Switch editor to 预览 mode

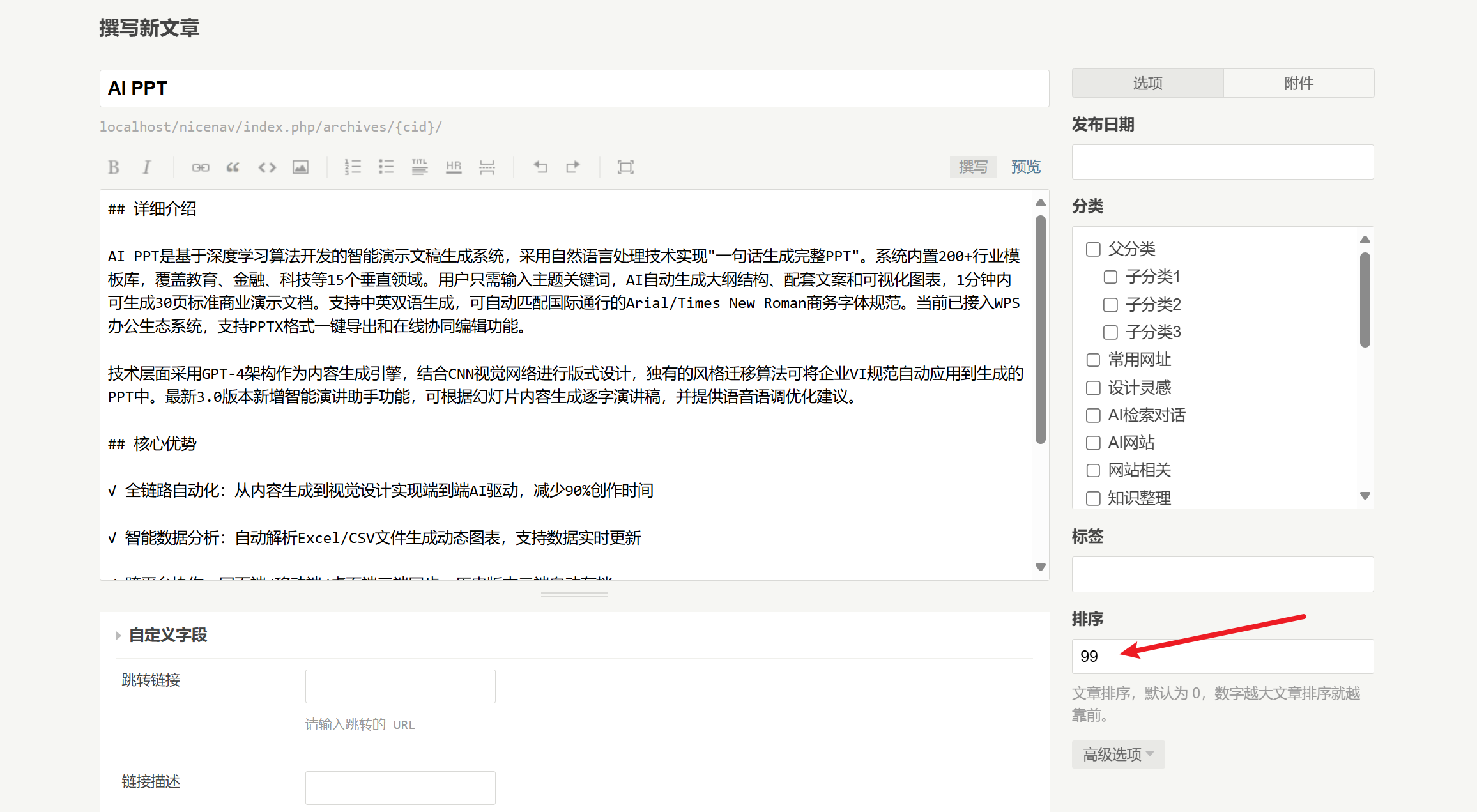(x=1025, y=167)
